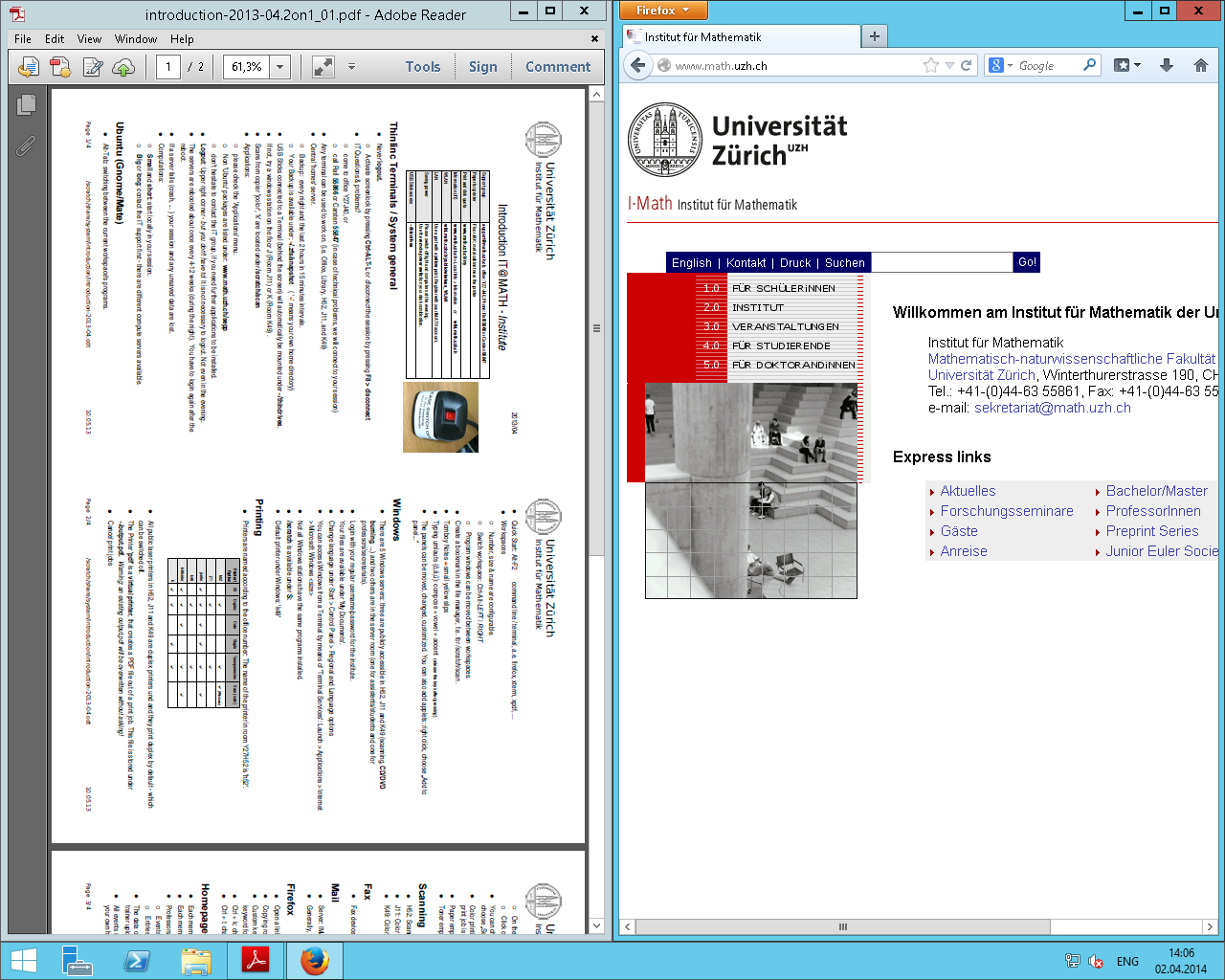
Task: Open the Edit menu
Action: point(55,39)
